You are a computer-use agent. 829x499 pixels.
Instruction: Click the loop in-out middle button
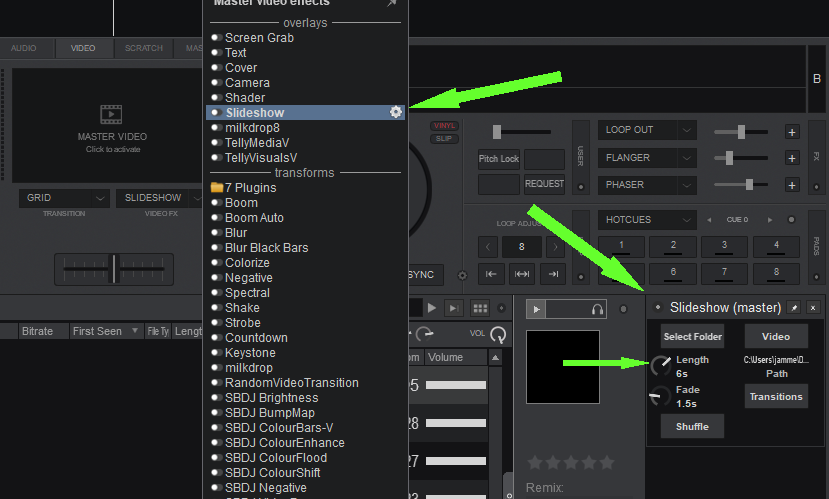coord(522,274)
